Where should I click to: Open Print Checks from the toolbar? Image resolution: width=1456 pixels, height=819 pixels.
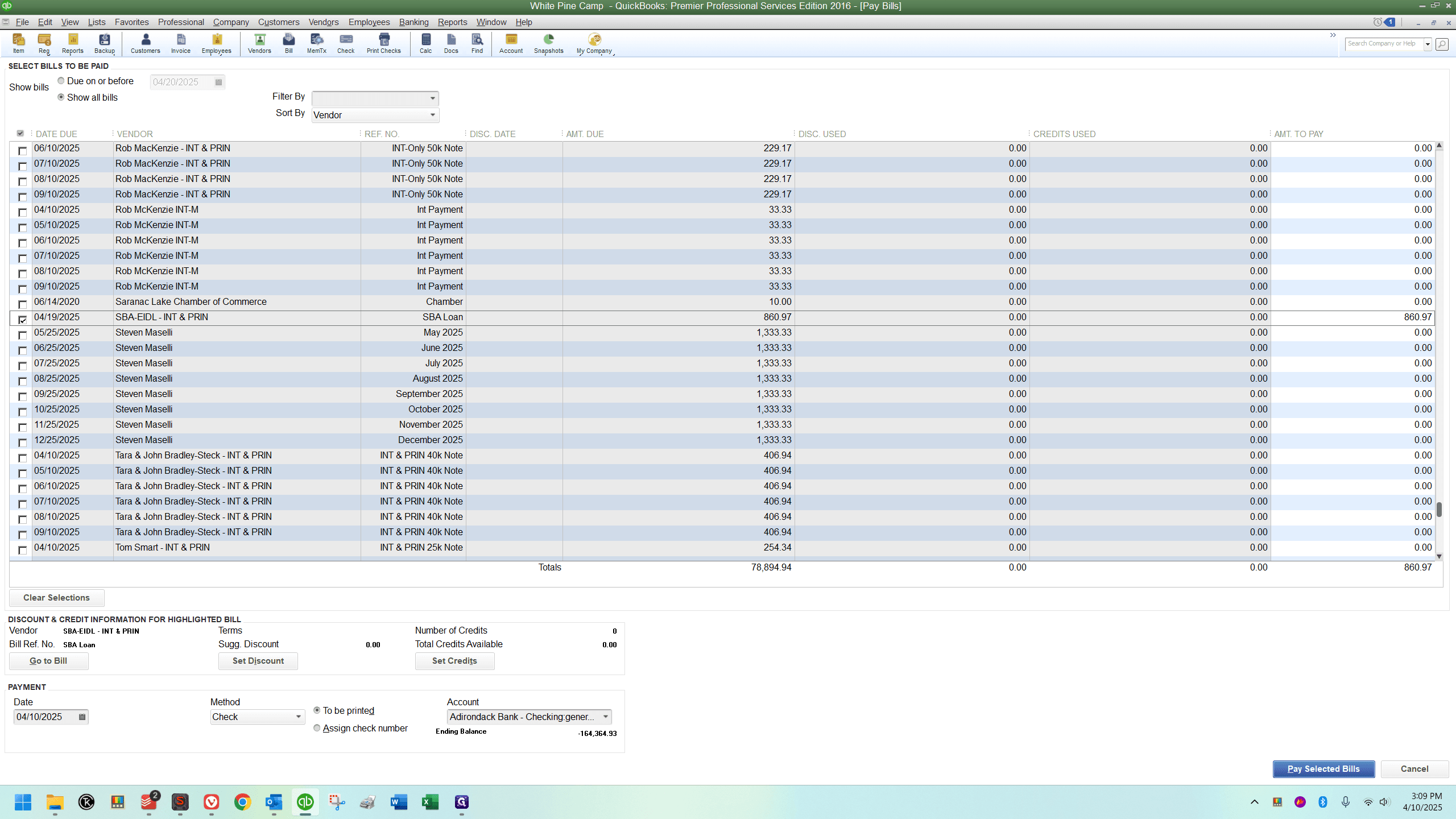pyautogui.click(x=384, y=43)
